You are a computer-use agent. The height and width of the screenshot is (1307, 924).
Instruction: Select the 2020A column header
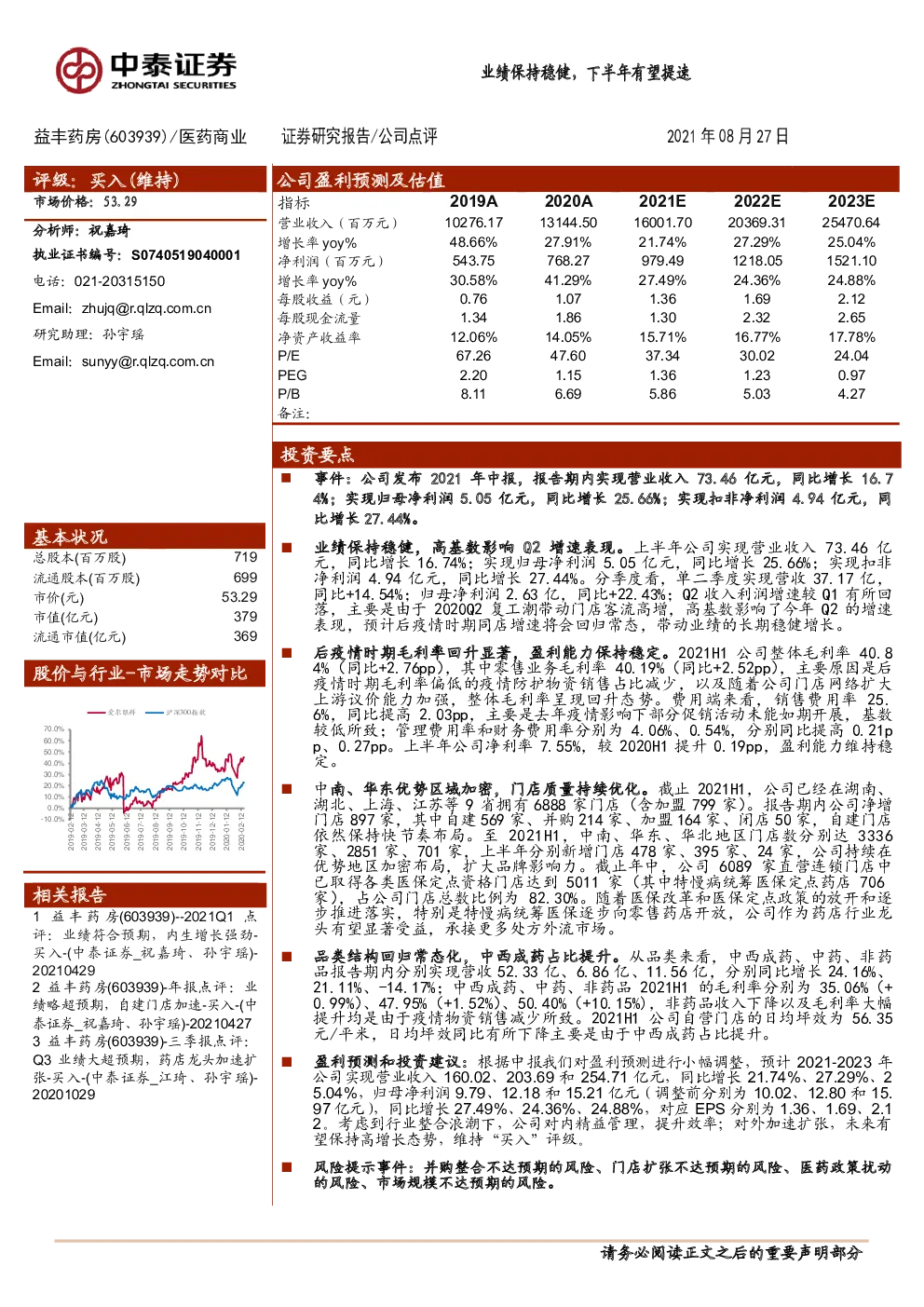[x=568, y=201]
